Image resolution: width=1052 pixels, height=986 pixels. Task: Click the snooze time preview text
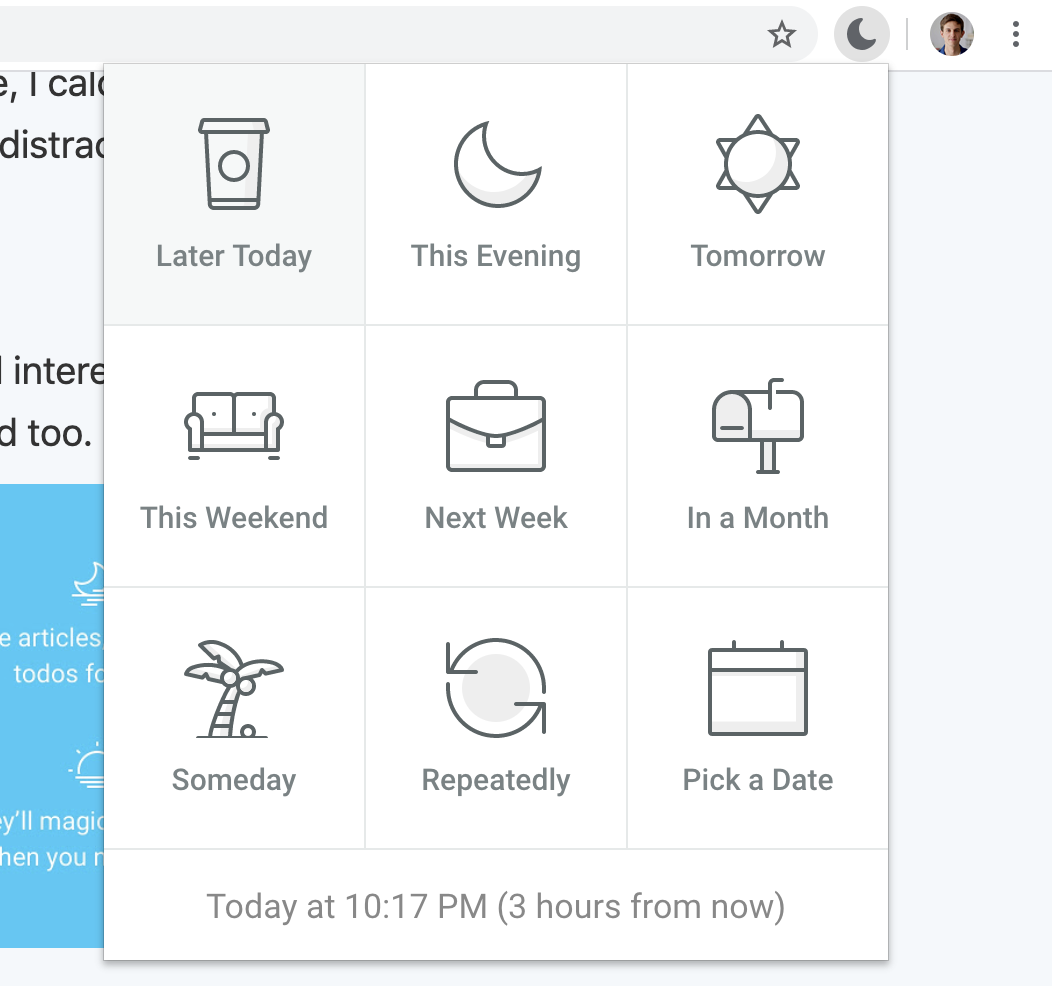[496, 906]
